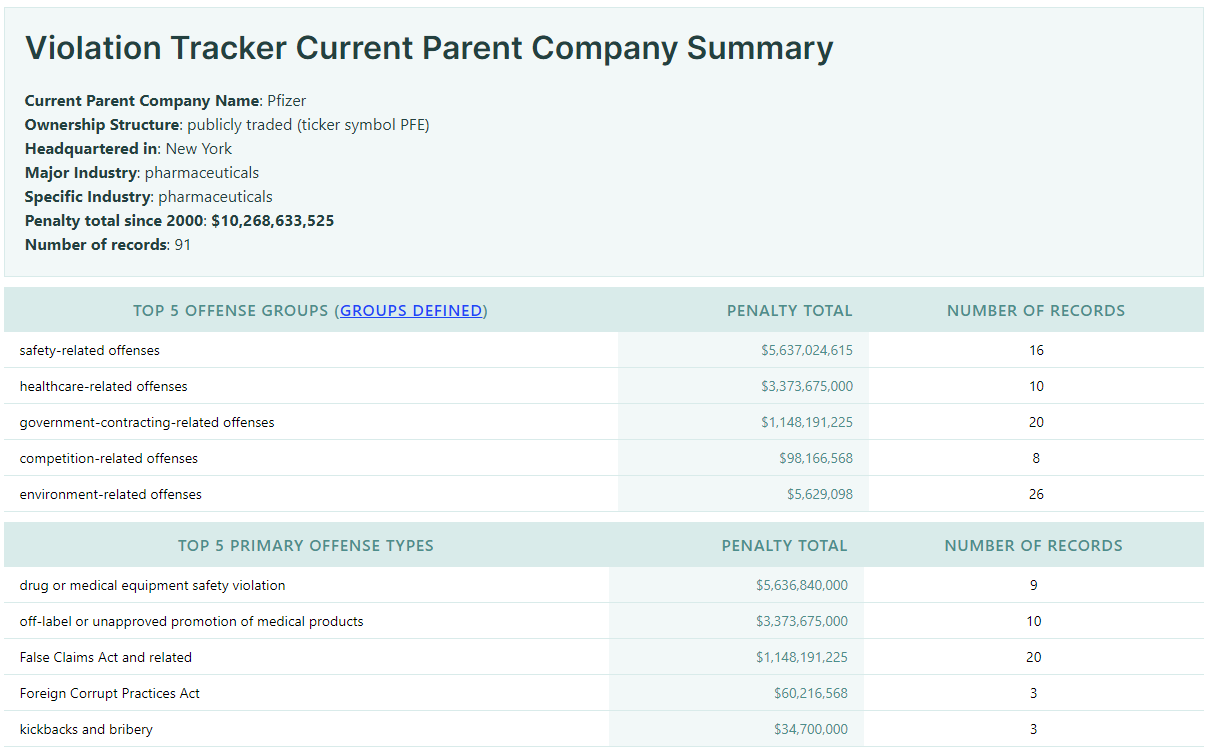Click the $34,700,000 penalty amount
The width and height of the screenshot is (1211, 748).
(x=811, y=730)
